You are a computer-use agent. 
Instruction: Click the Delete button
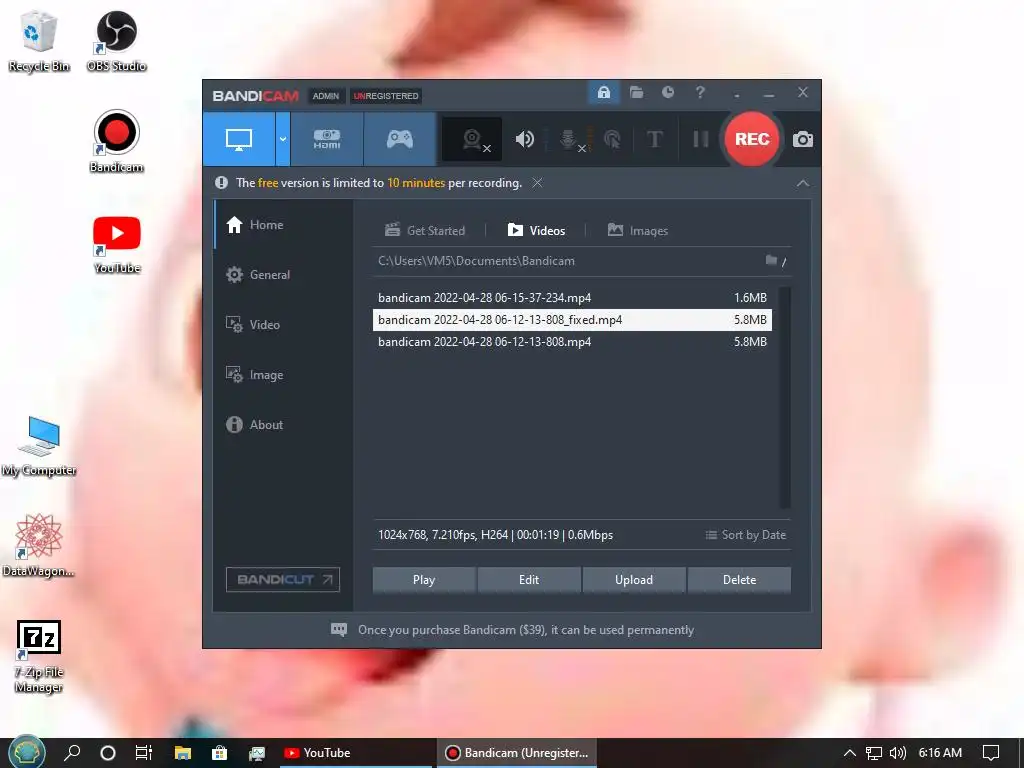pos(739,580)
